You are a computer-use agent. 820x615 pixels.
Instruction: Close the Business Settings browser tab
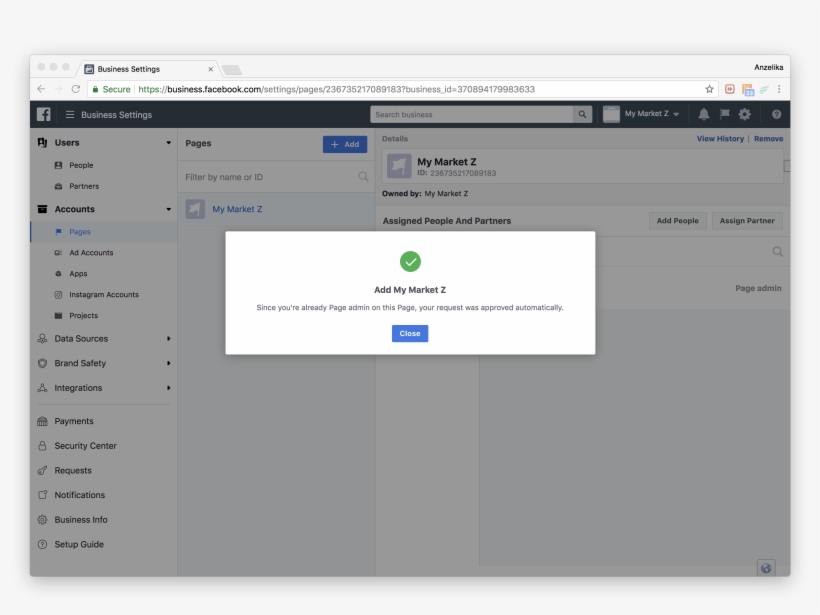tap(210, 69)
